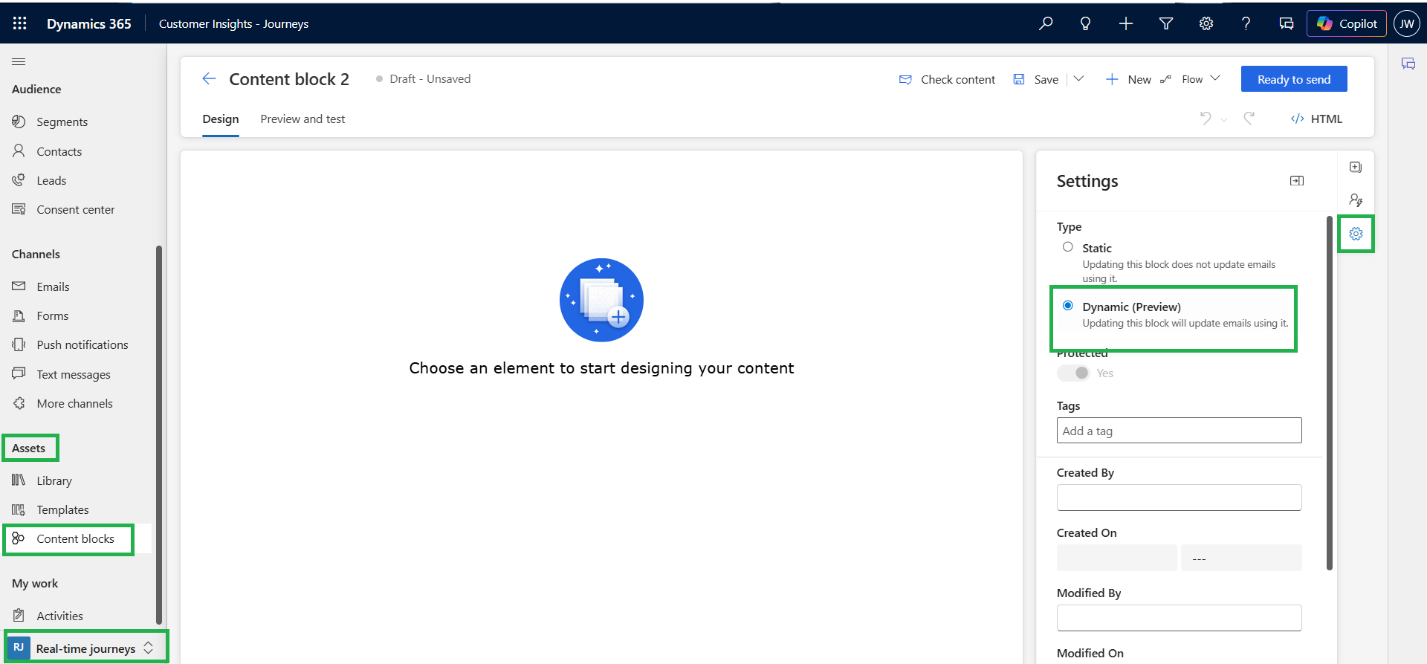Collapse the Settings pane with arrow icon

[1297, 181]
